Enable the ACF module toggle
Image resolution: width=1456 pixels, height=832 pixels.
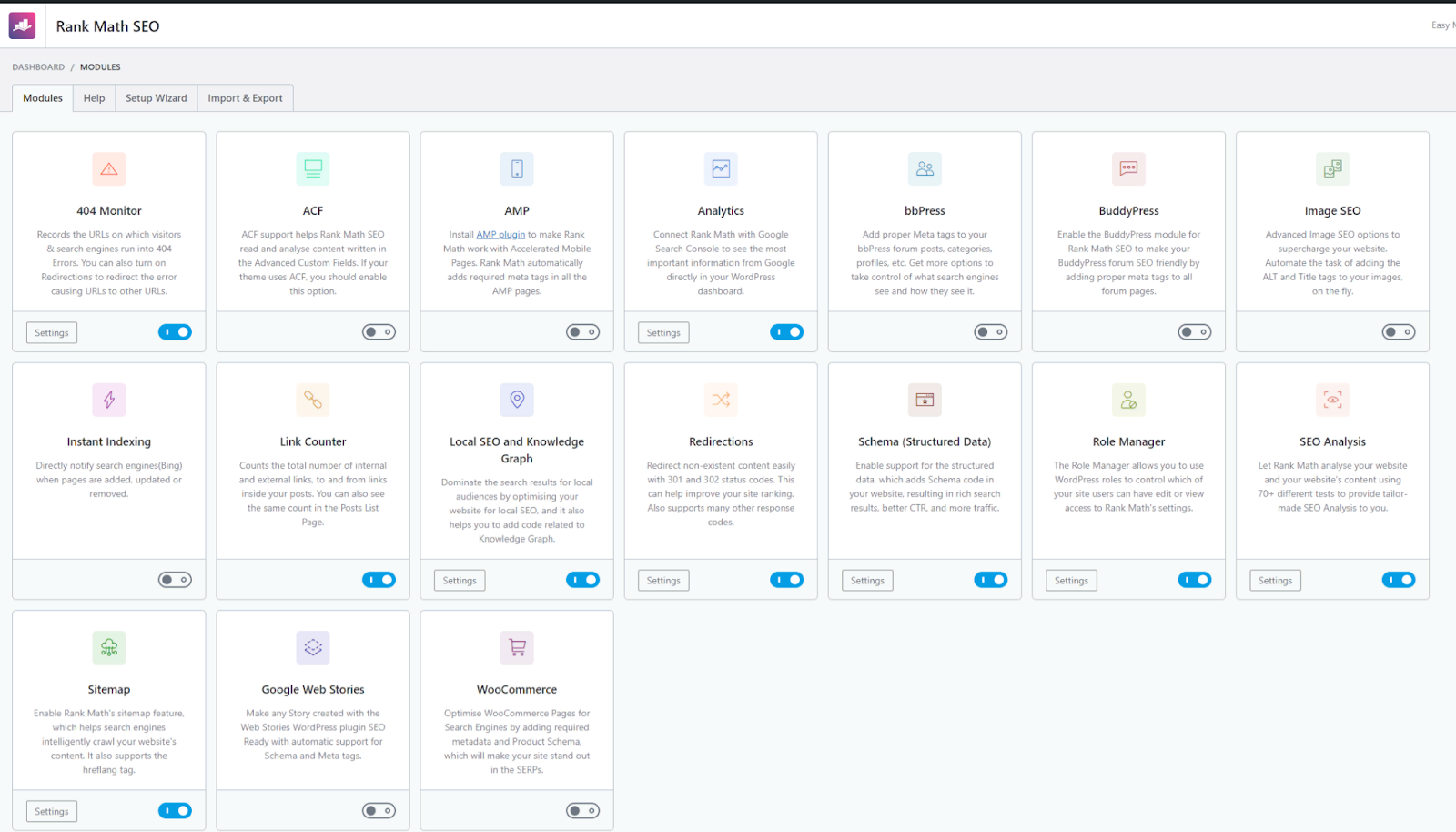pos(379,332)
